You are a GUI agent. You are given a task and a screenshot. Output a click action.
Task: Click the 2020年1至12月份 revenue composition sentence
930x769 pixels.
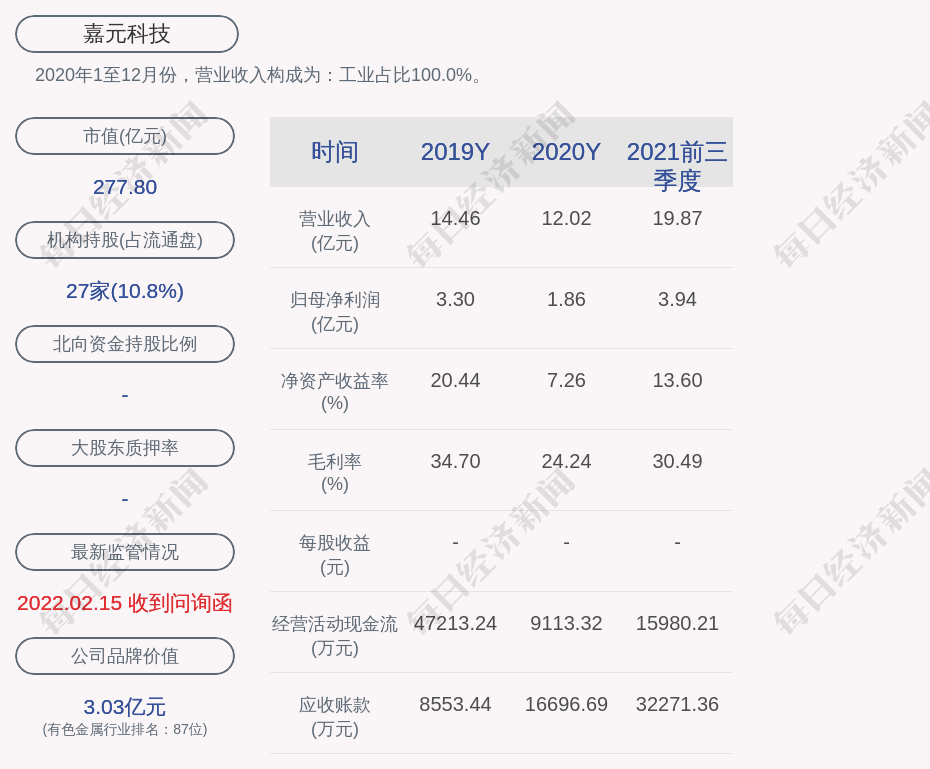260,75
